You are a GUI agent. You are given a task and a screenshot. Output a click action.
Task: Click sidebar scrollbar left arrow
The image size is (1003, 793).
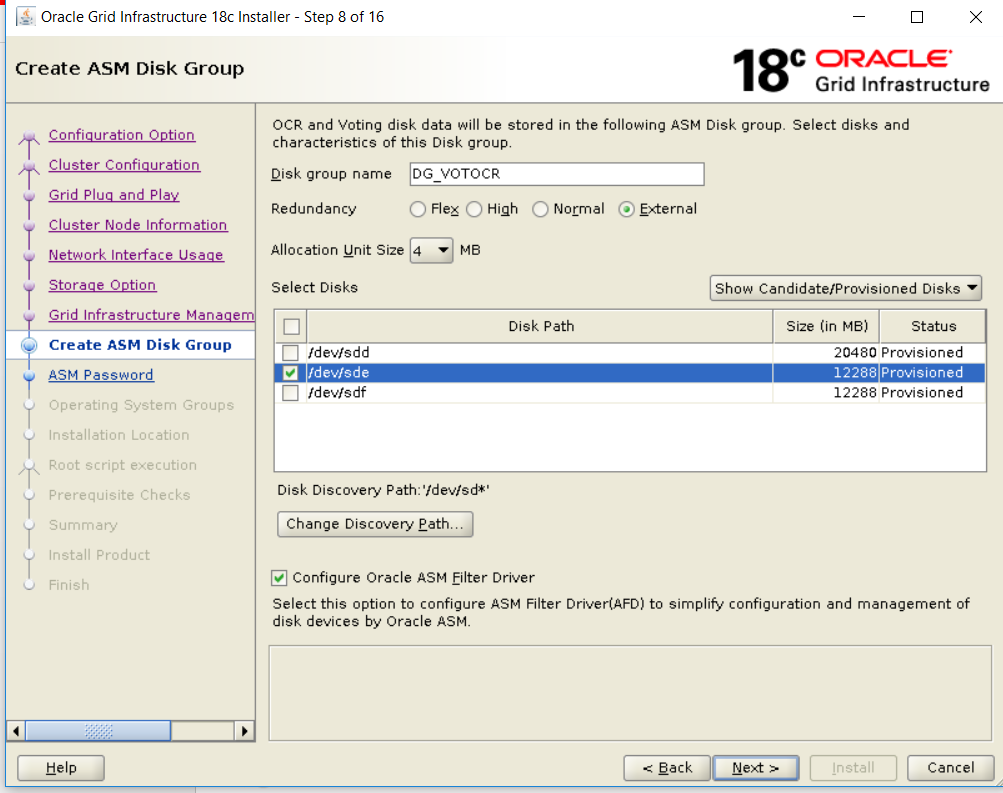16,731
